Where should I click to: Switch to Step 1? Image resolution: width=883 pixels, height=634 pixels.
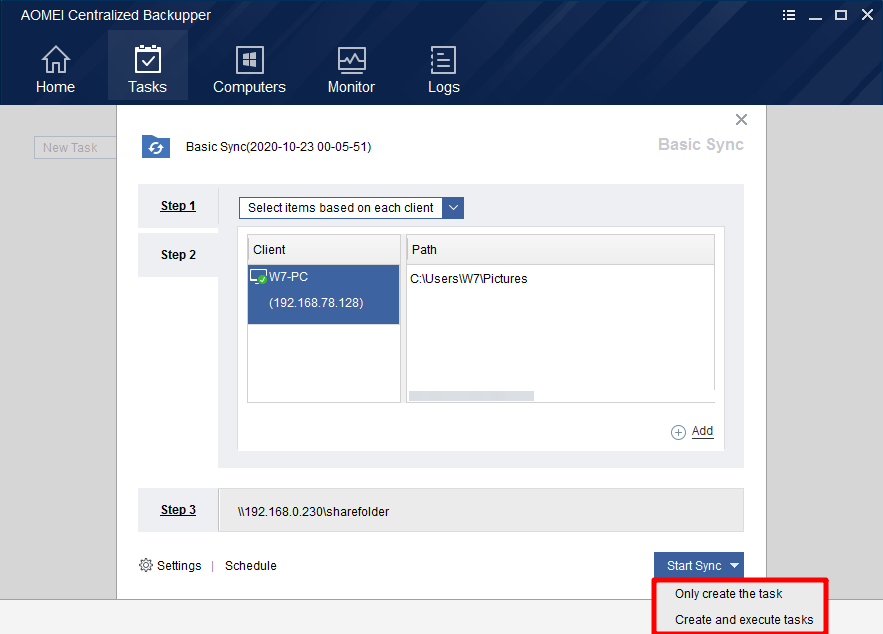[178, 206]
